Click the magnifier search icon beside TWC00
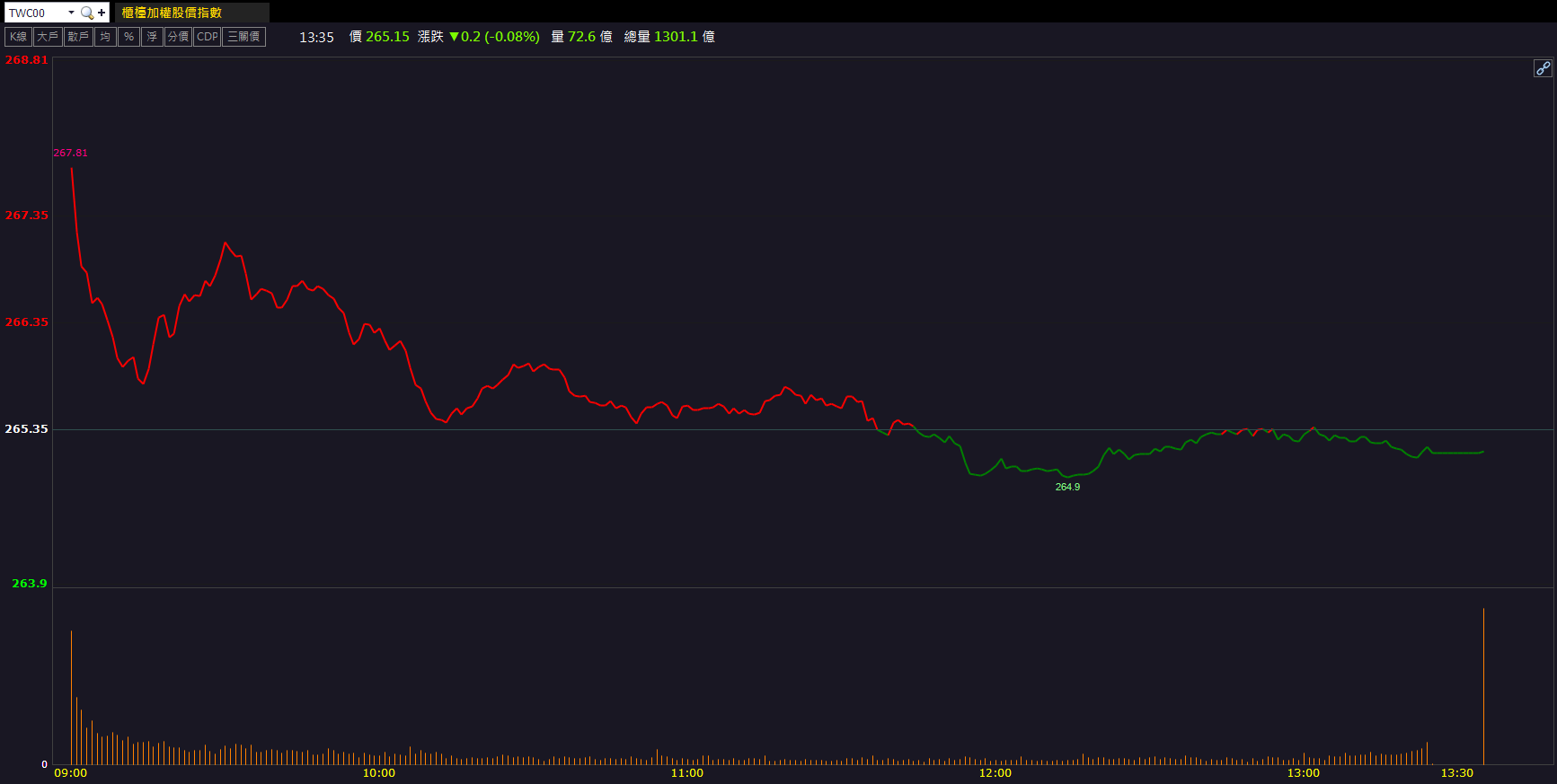The width and height of the screenshot is (1557, 784). click(86, 13)
